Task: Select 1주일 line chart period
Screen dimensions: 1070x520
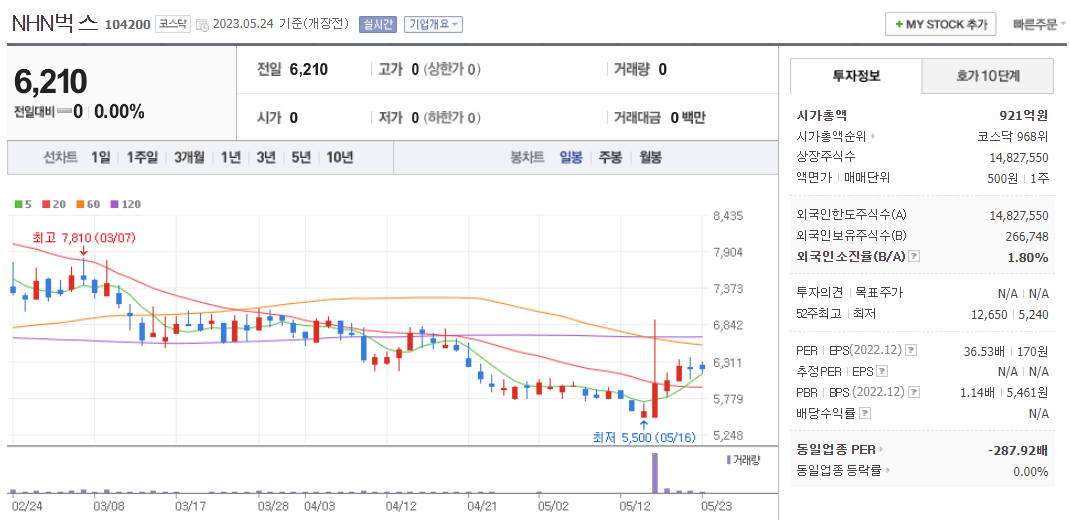Action: tap(142, 157)
